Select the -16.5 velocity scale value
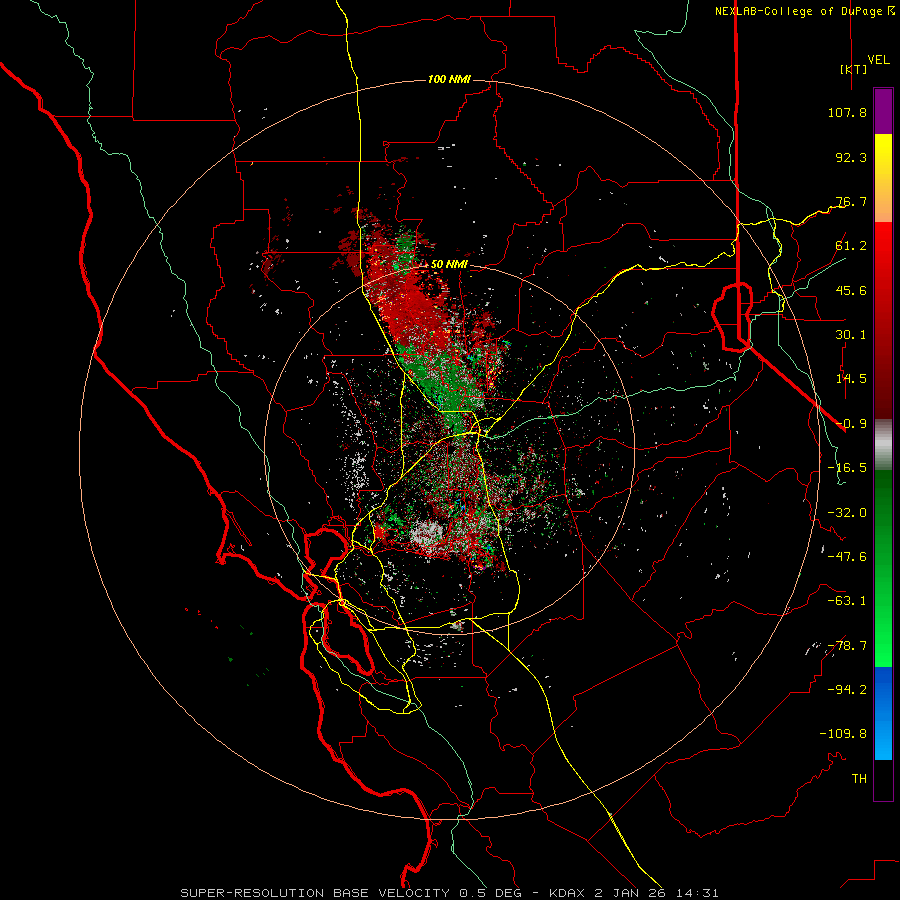 [x=847, y=468]
